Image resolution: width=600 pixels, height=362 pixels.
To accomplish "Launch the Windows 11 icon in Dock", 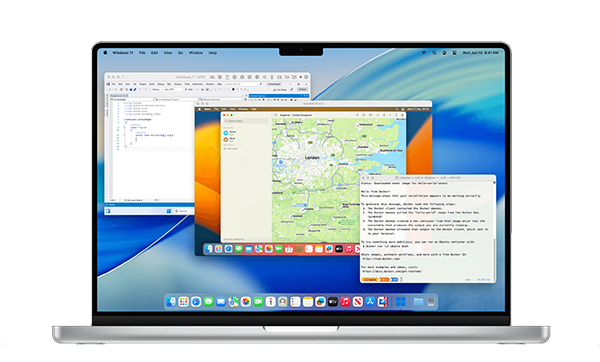I will (x=401, y=302).
